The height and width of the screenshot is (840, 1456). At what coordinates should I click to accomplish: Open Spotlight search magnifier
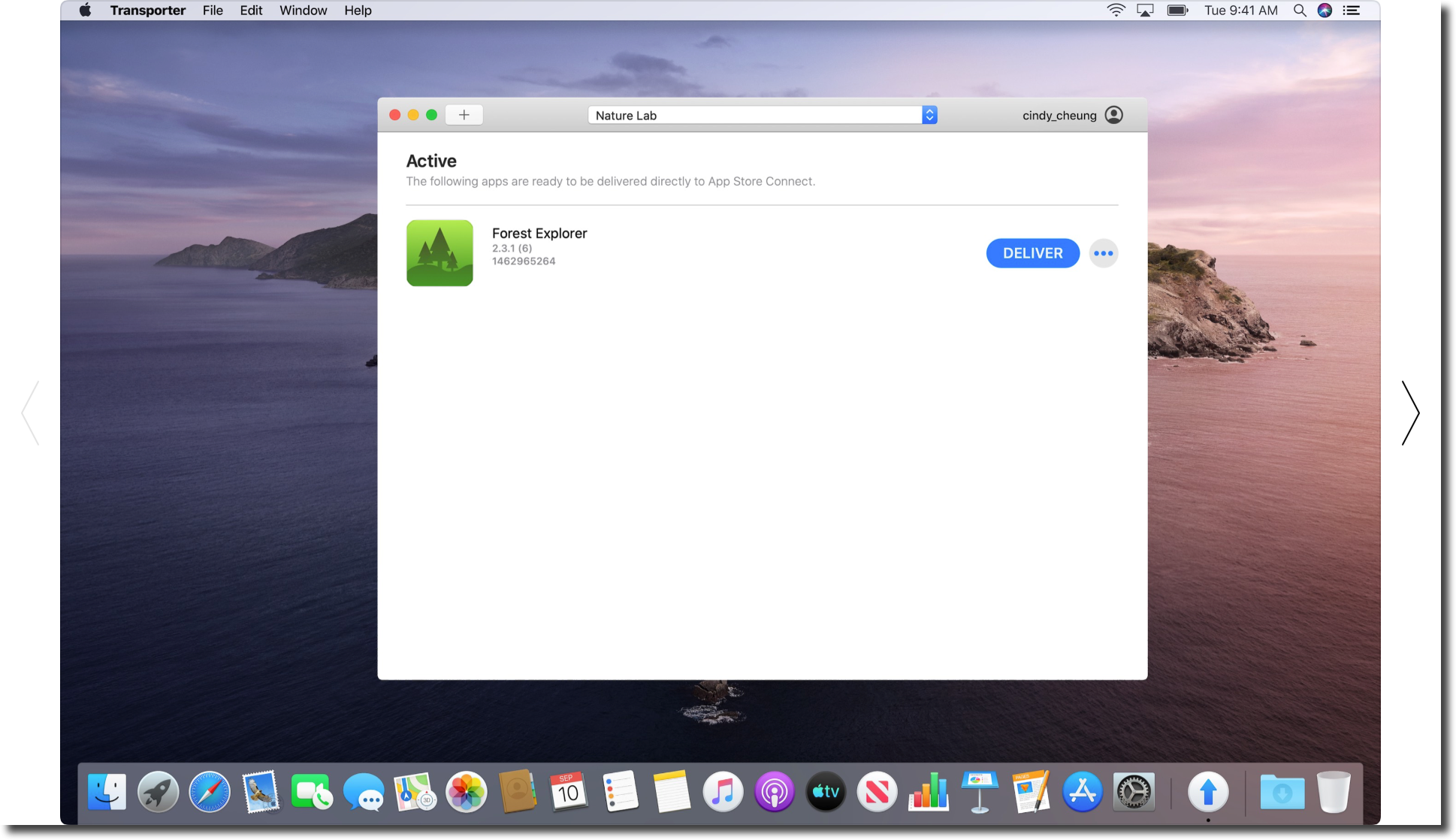click(x=1299, y=11)
